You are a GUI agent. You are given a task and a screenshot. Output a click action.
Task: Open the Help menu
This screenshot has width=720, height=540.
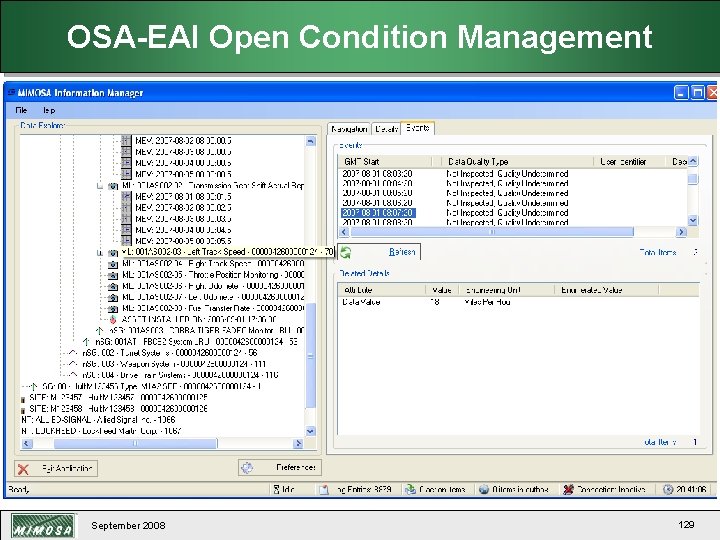point(49,110)
